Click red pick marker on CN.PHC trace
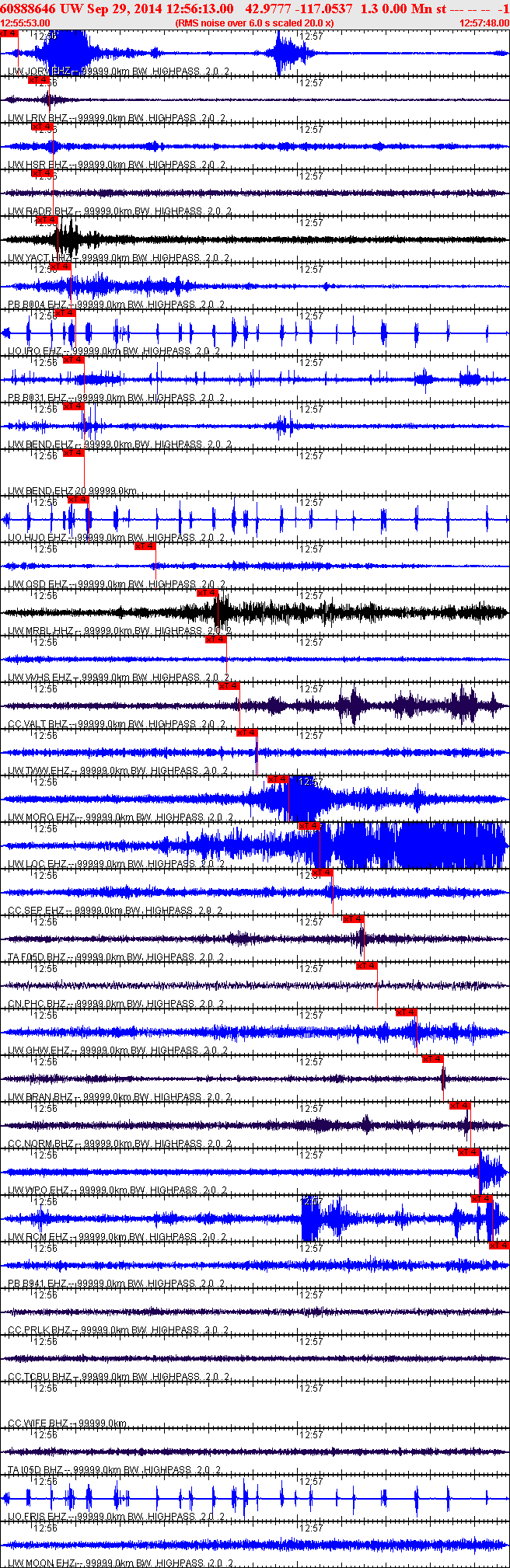The height and width of the screenshot is (1568, 510). point(367,966)
